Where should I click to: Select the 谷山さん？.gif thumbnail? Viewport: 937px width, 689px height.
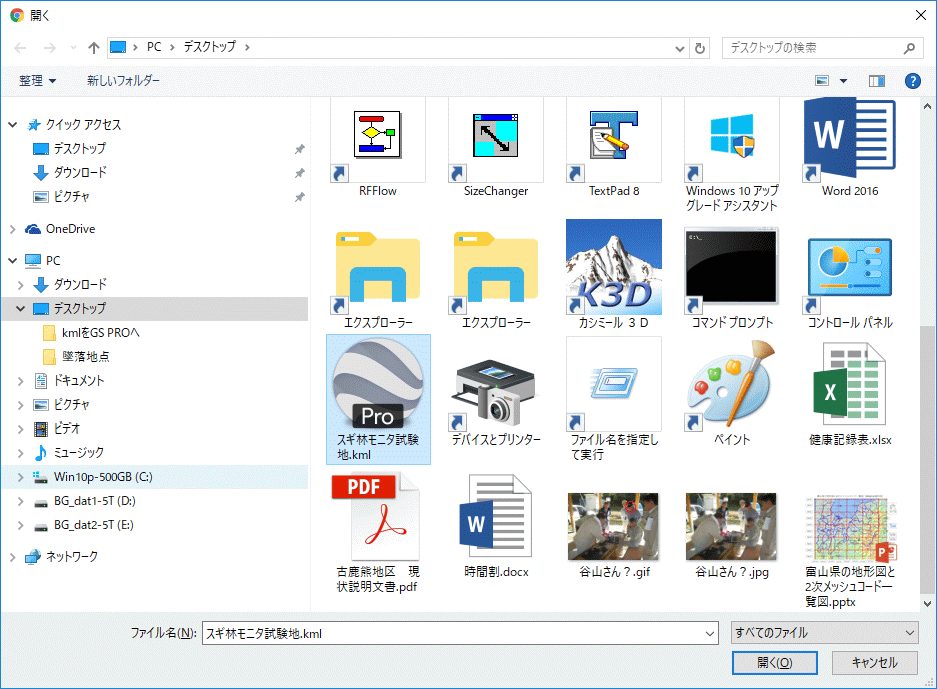pos(614,526)
